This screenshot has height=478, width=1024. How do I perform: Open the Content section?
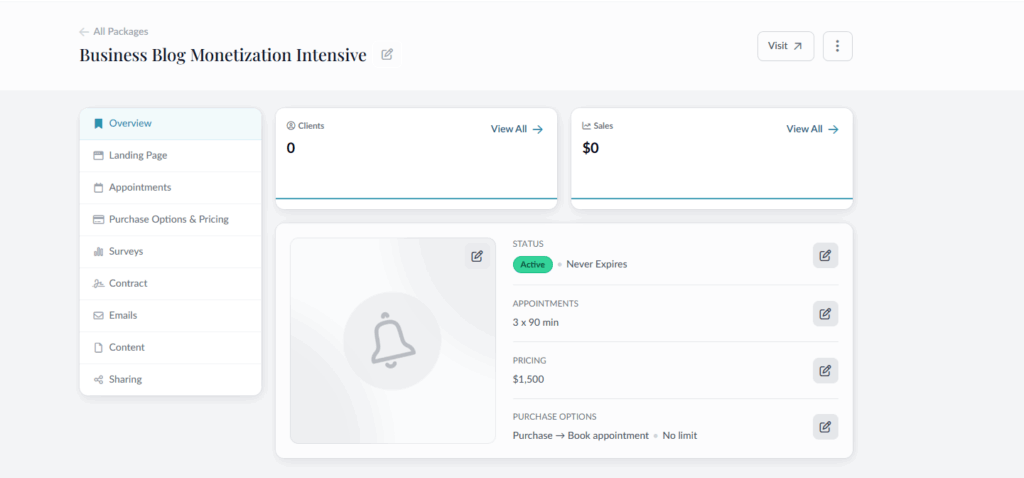[170, 347]
